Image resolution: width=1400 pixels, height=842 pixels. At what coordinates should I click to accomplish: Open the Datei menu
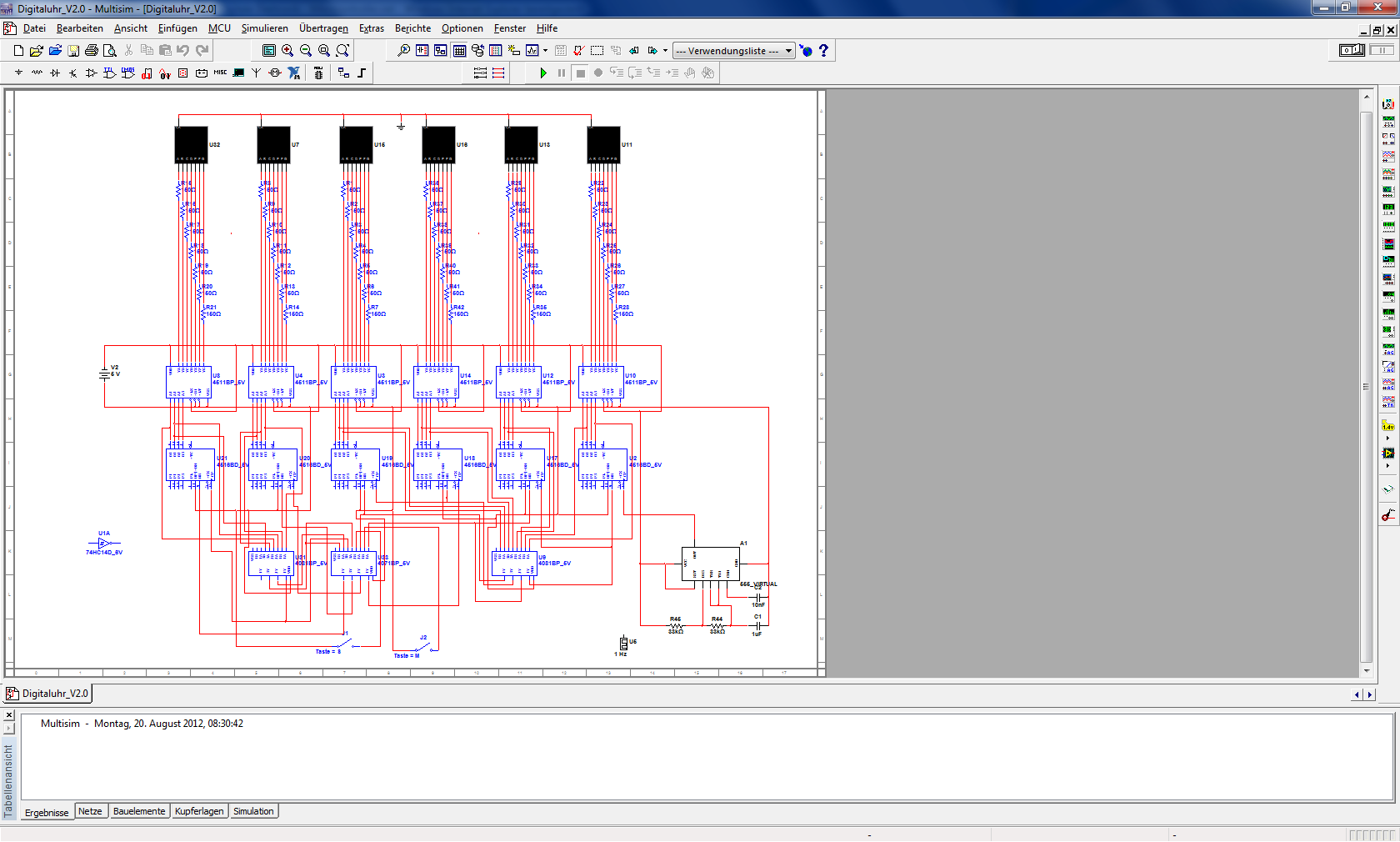pyautogui.click(x=34, y=28)
